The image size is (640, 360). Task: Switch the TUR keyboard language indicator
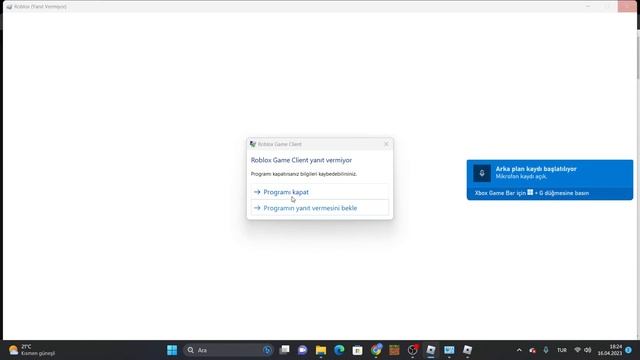562,350
